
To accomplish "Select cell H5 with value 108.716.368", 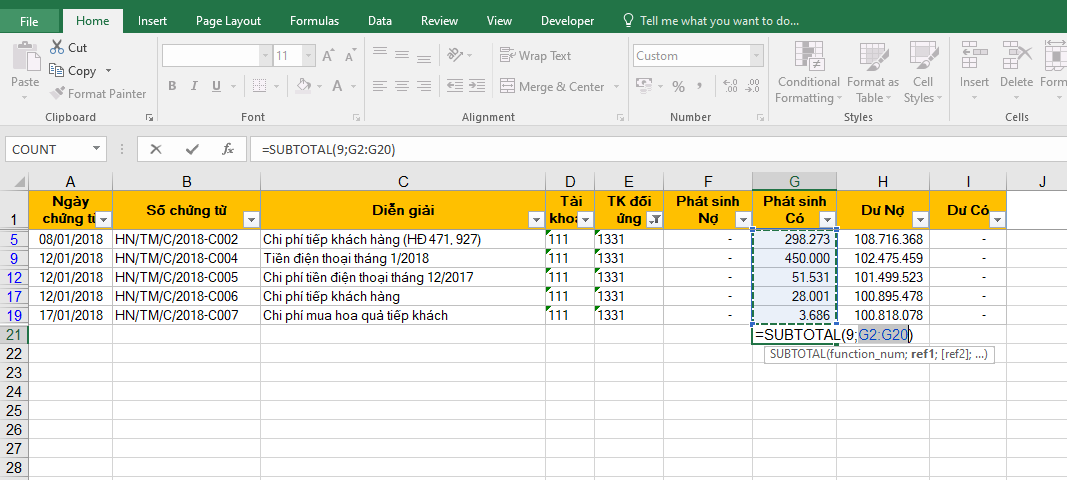I will (x=883, y=240).
